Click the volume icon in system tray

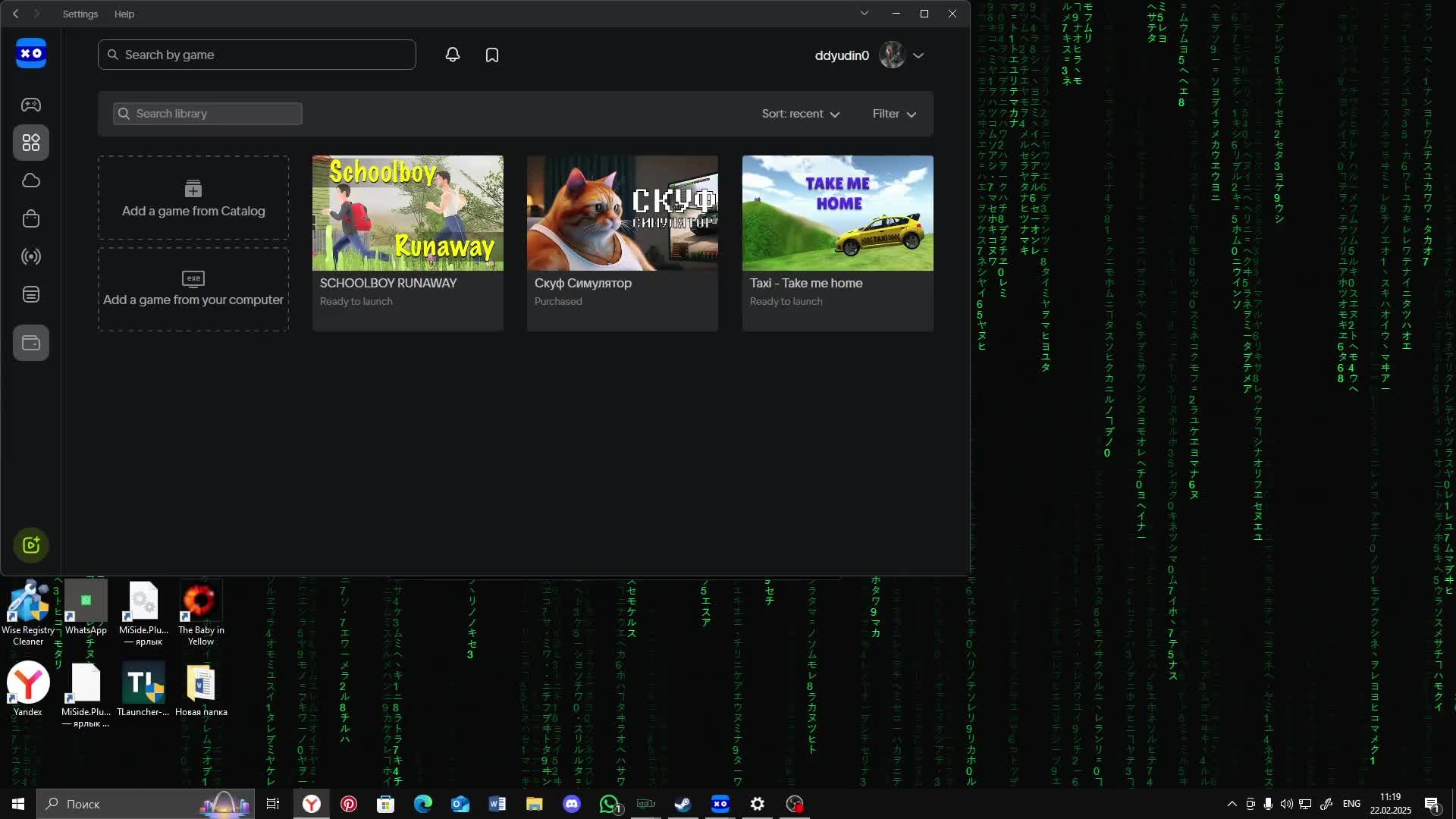point(1286,804)
